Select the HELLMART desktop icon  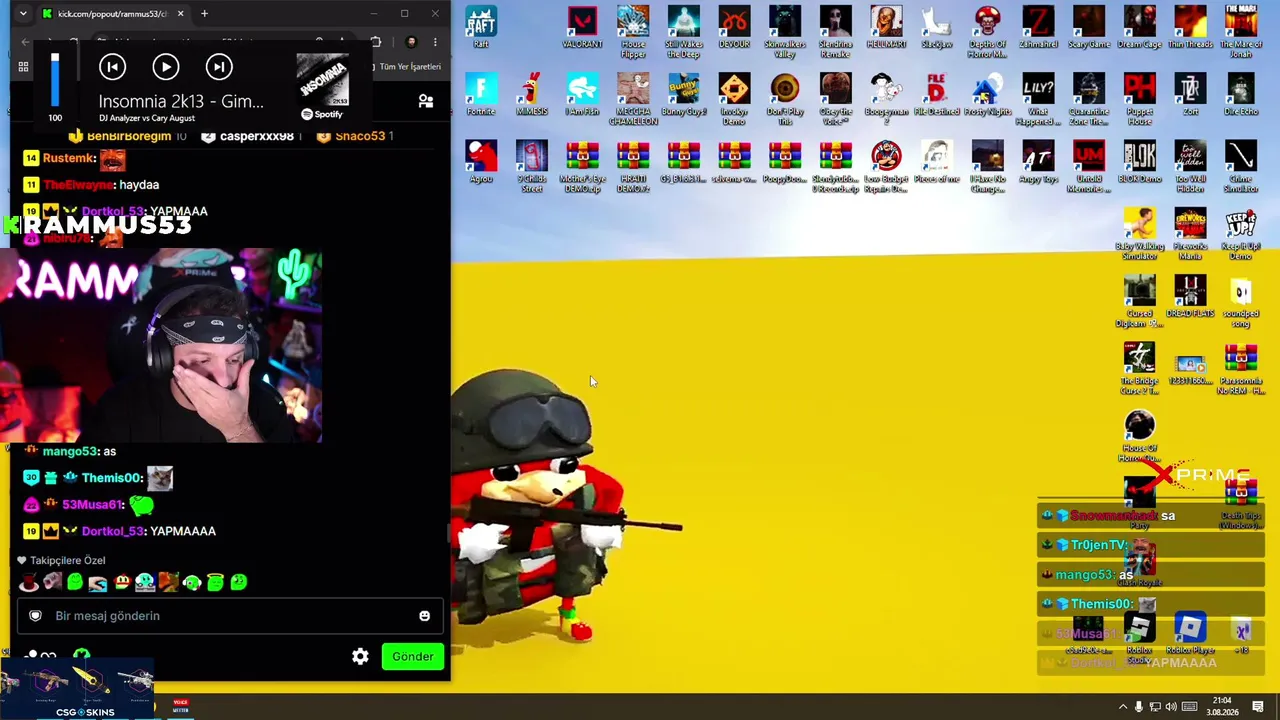[x=886, y=27]
